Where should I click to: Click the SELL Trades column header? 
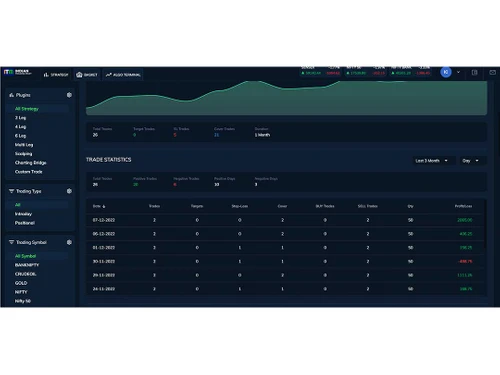point(368,206)
